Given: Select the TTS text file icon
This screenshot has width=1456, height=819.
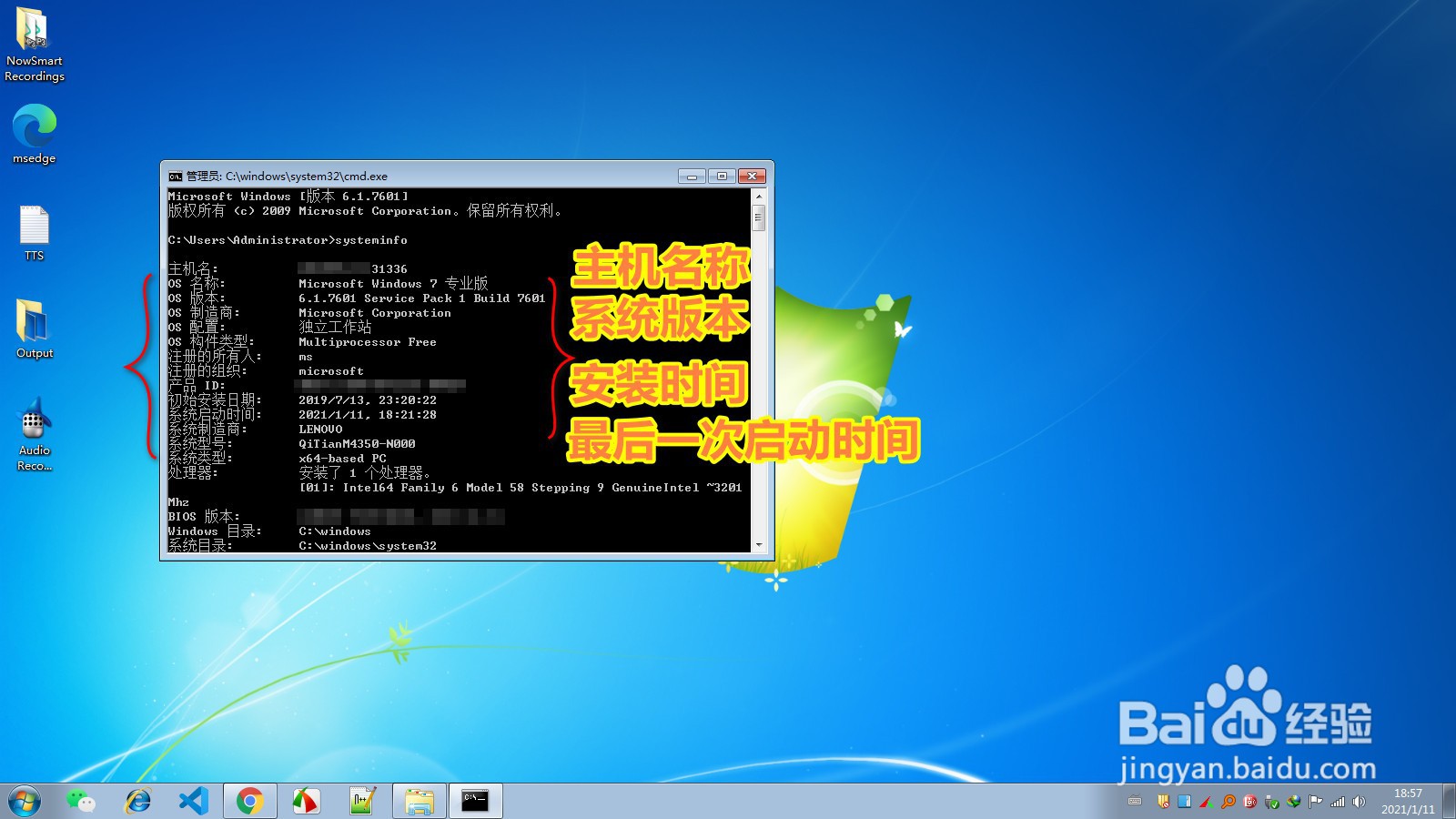Looking at the screenshot, I should coord(35,234).
